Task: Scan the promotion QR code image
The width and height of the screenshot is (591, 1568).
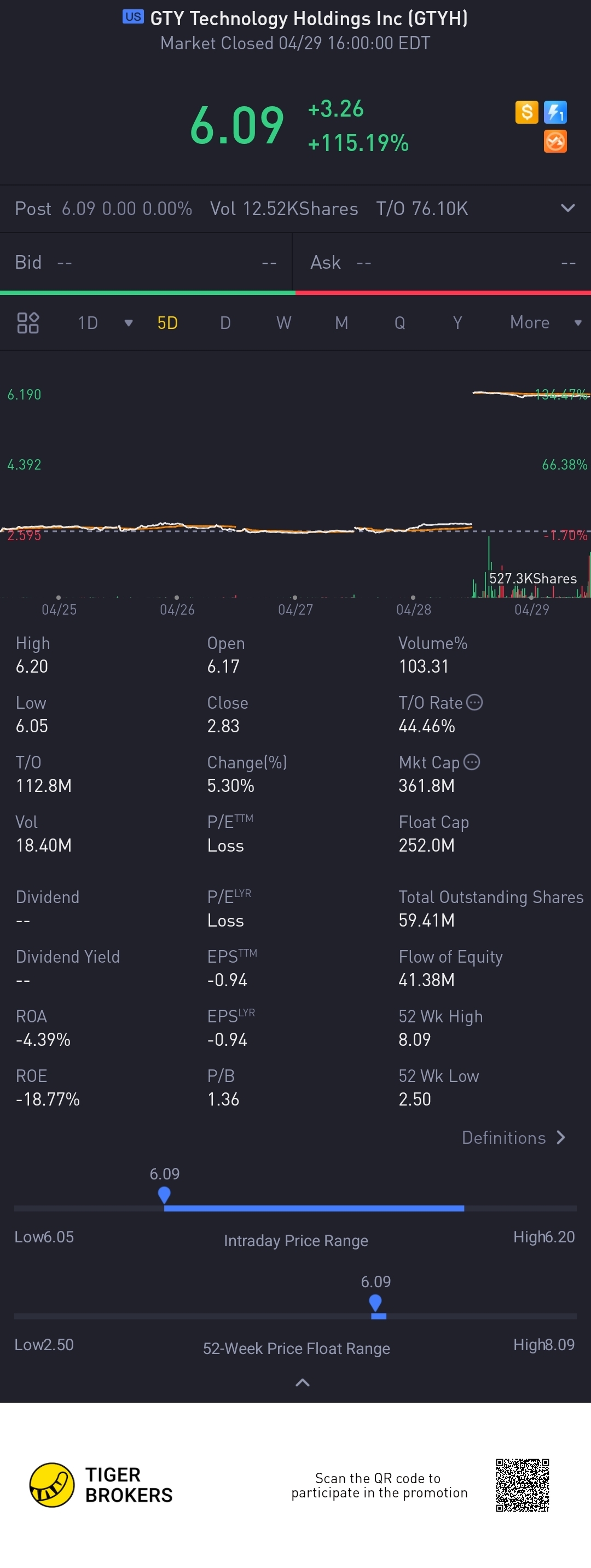Action: click(522, 1485)
